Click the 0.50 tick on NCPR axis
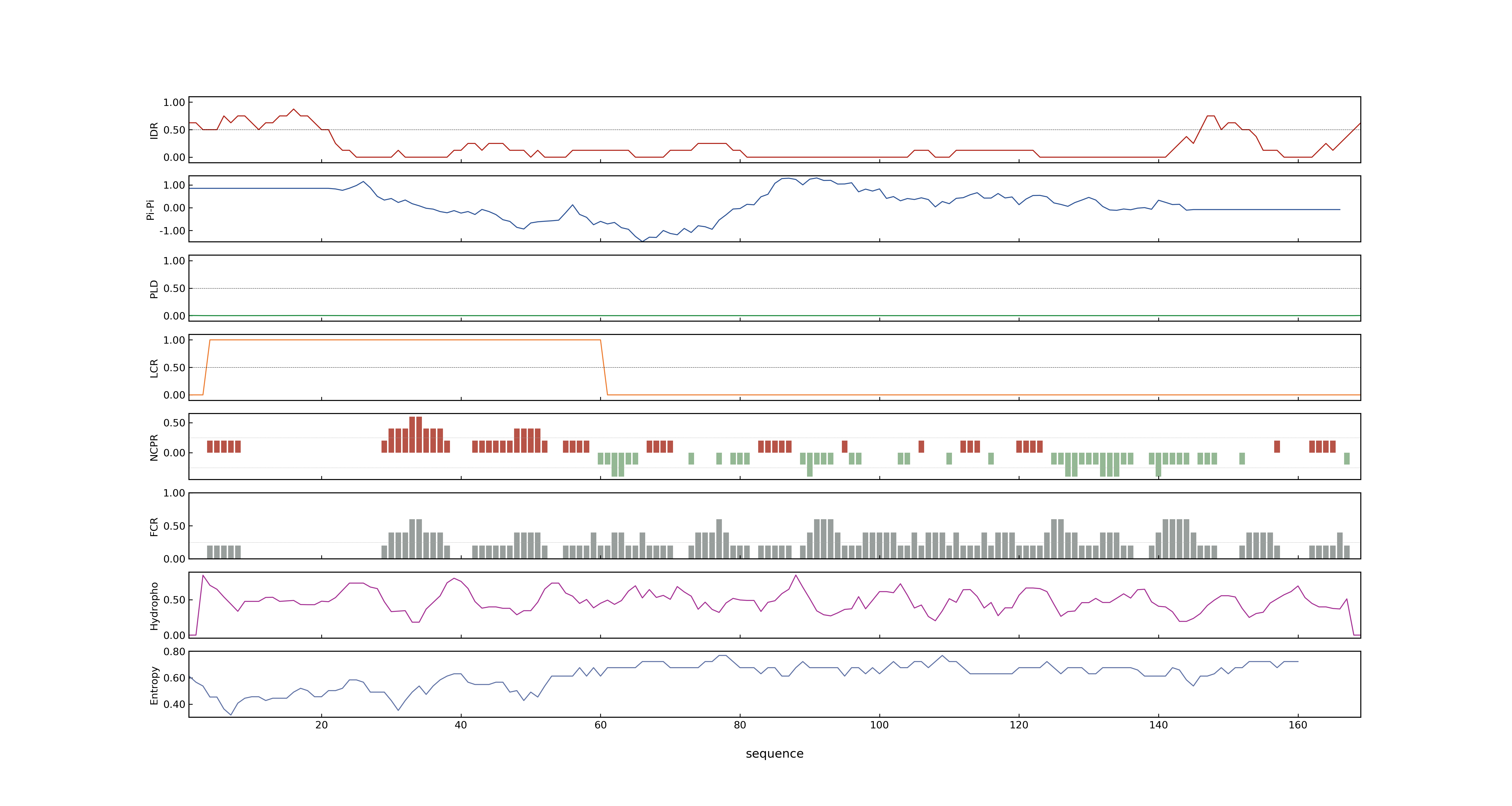Image resolution: width=1512 pixels, height=806 pixels. tap(174, 423)
